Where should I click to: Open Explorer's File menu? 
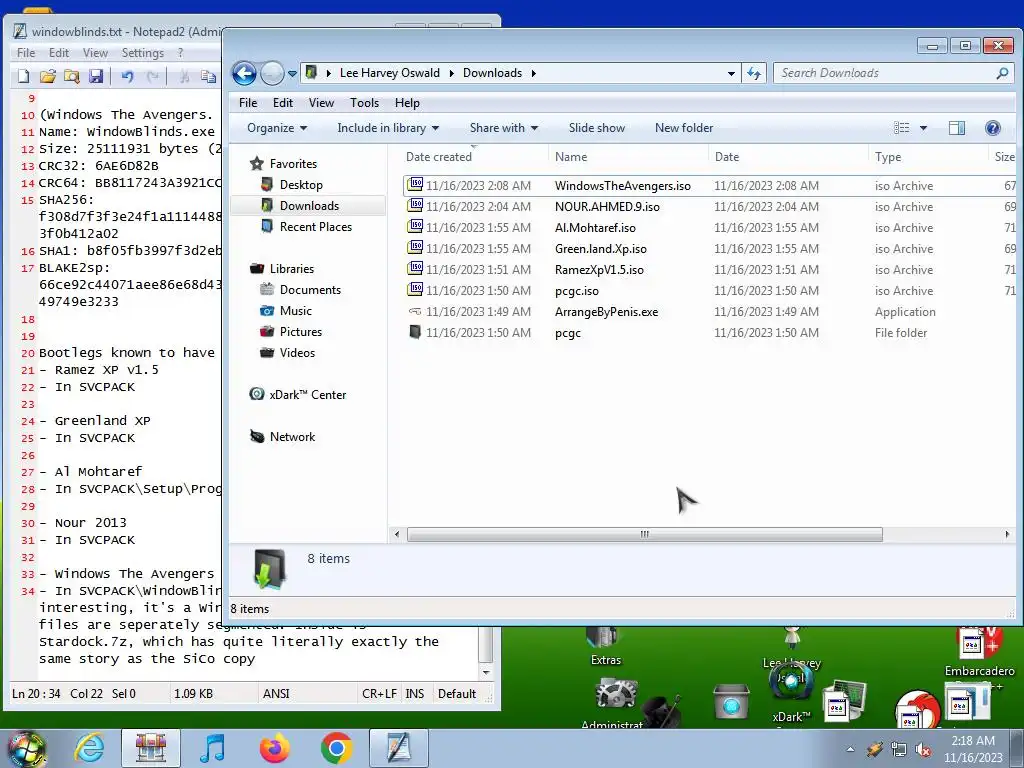pyautogui.click(x=248, y=103)
